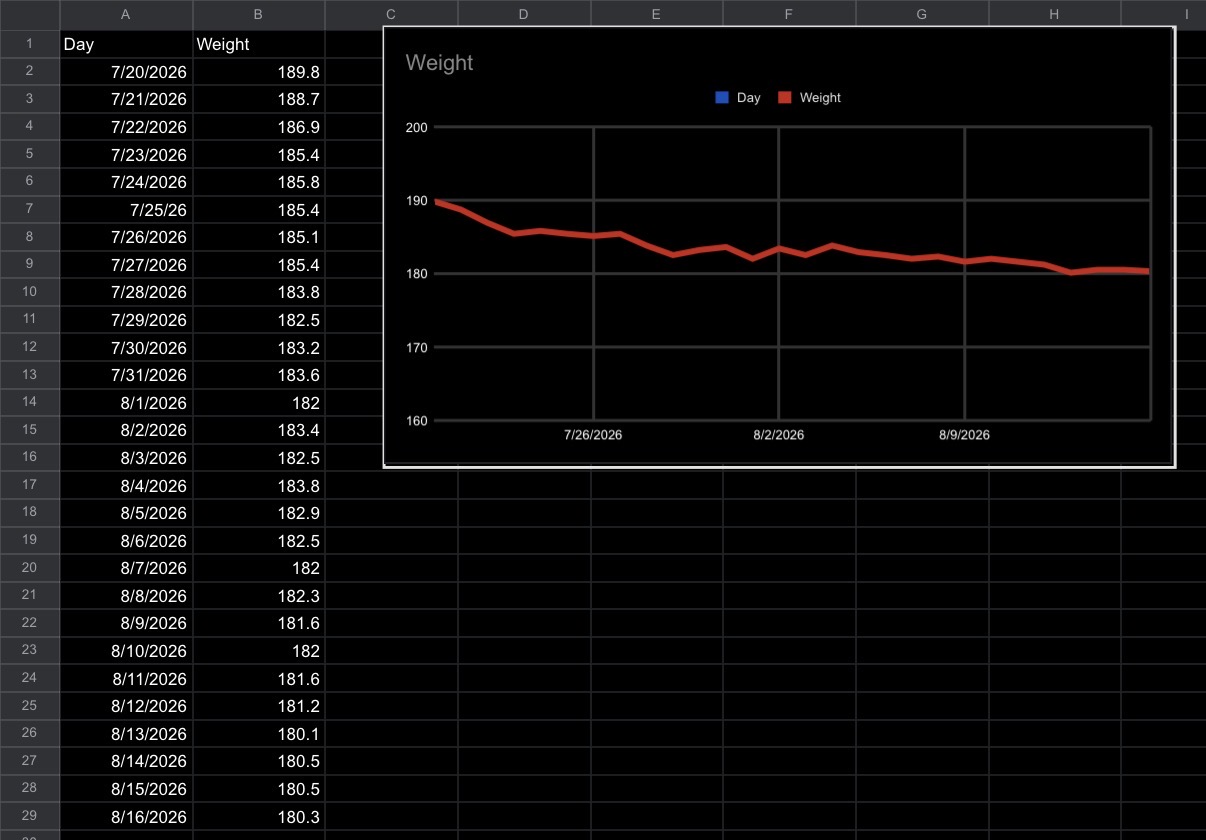Click the weight value 183.4
Viewport: 1206px width, 840px height.
pos(259,430)
